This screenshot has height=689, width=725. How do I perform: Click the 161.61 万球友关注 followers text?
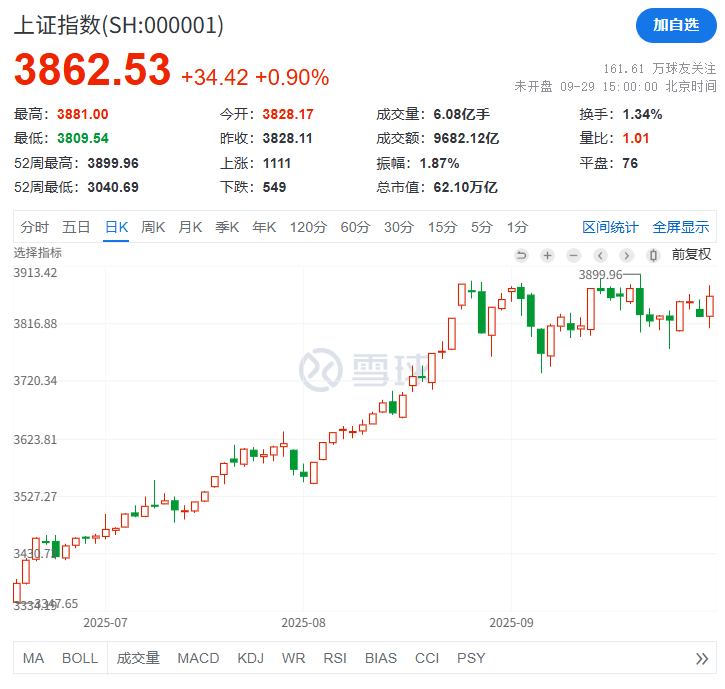pos(660,68)
